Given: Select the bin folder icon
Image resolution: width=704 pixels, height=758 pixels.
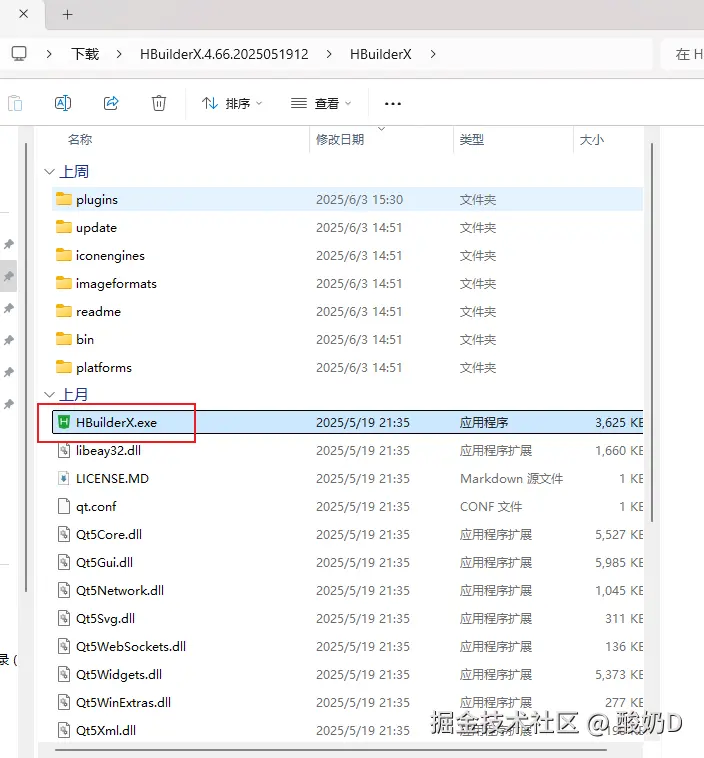Looking at the screenshot, I should click(x=64, y=339).
